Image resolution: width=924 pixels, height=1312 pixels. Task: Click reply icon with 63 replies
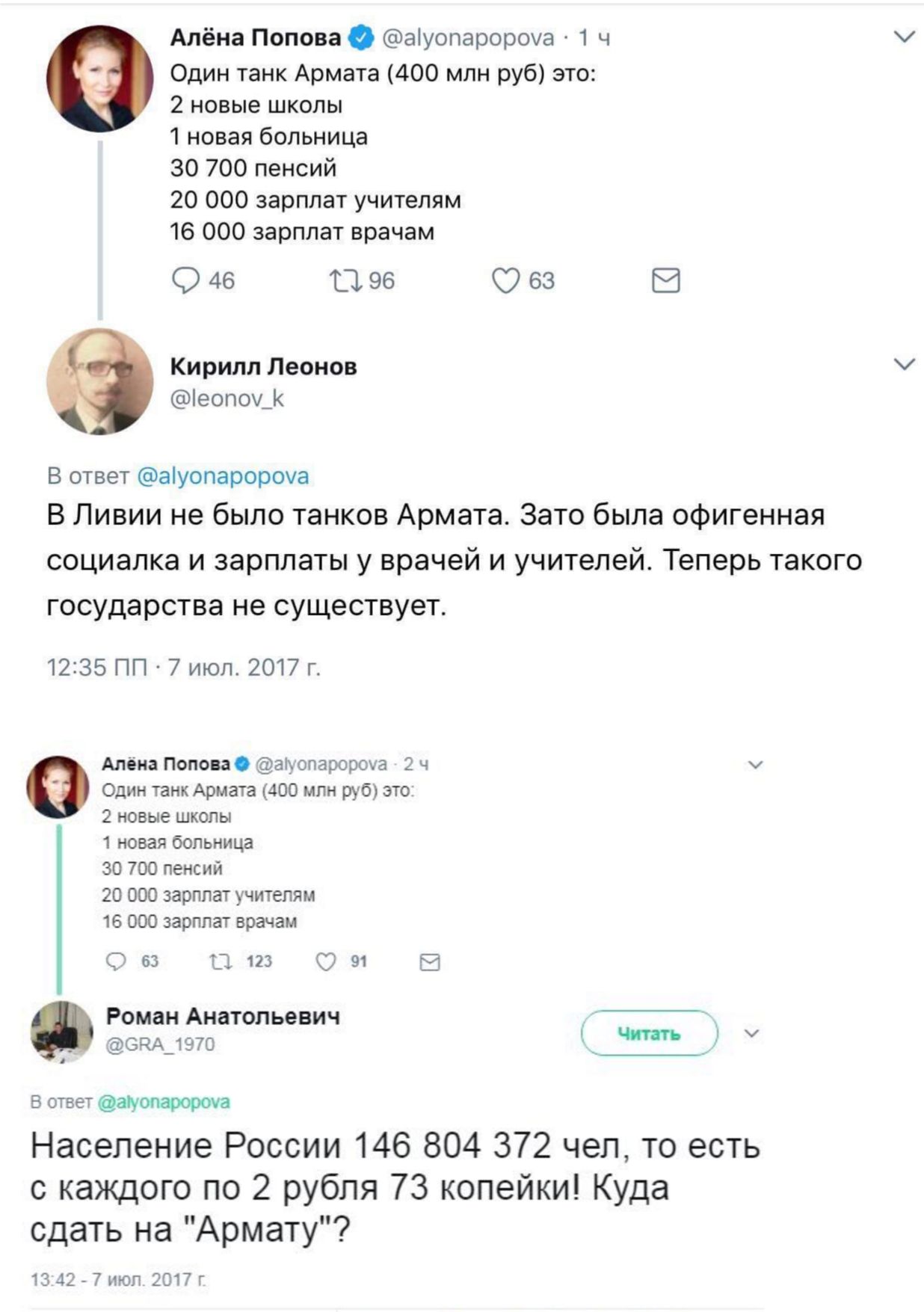point(117,961)
